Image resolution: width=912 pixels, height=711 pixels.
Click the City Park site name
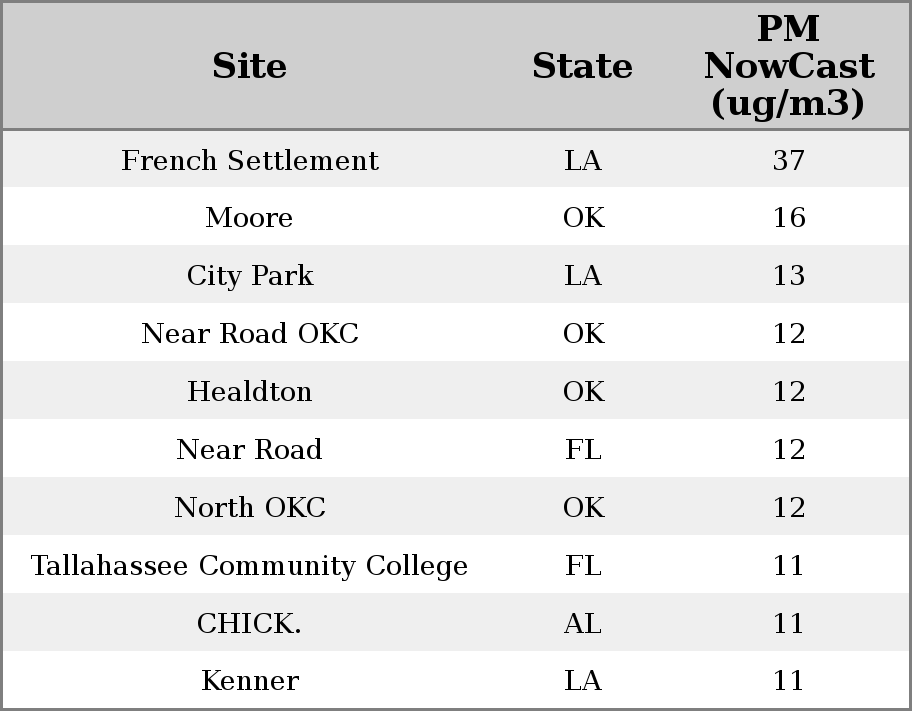pos(249,276)
